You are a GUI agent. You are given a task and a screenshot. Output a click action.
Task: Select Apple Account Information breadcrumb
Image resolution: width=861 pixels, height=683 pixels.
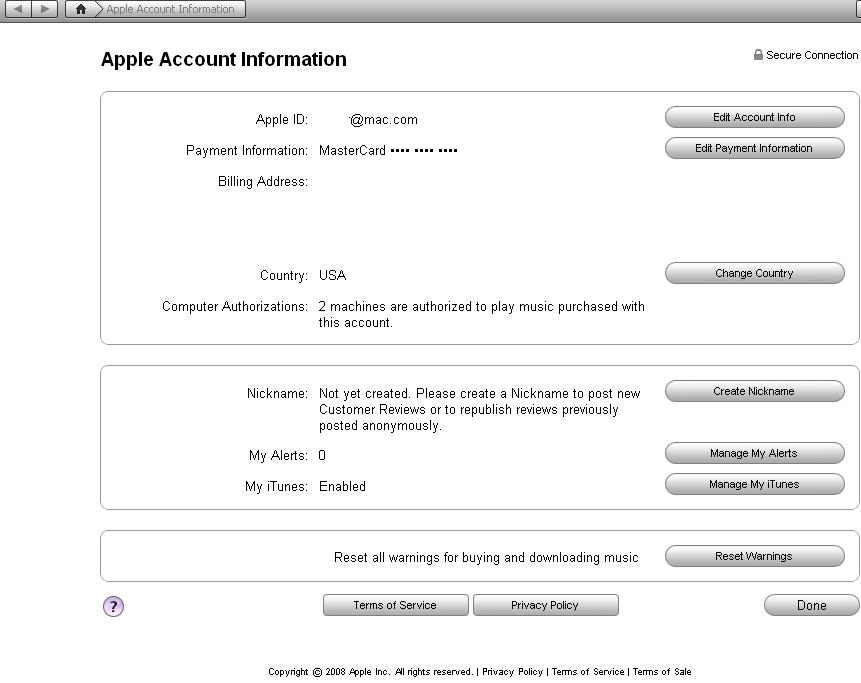(170, 9)
